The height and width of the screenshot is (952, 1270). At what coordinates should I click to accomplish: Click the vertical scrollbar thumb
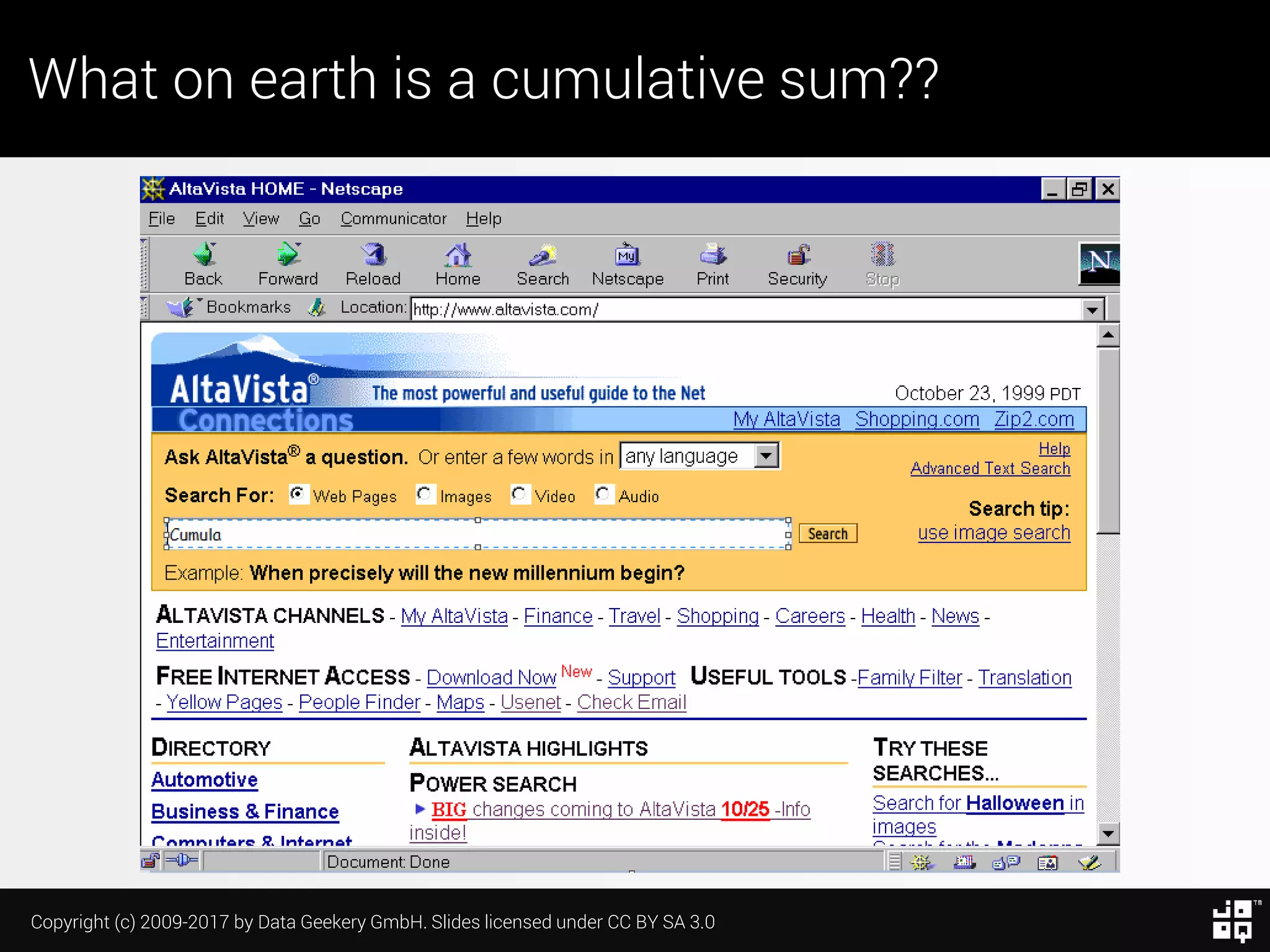[x=1108, y=441]
